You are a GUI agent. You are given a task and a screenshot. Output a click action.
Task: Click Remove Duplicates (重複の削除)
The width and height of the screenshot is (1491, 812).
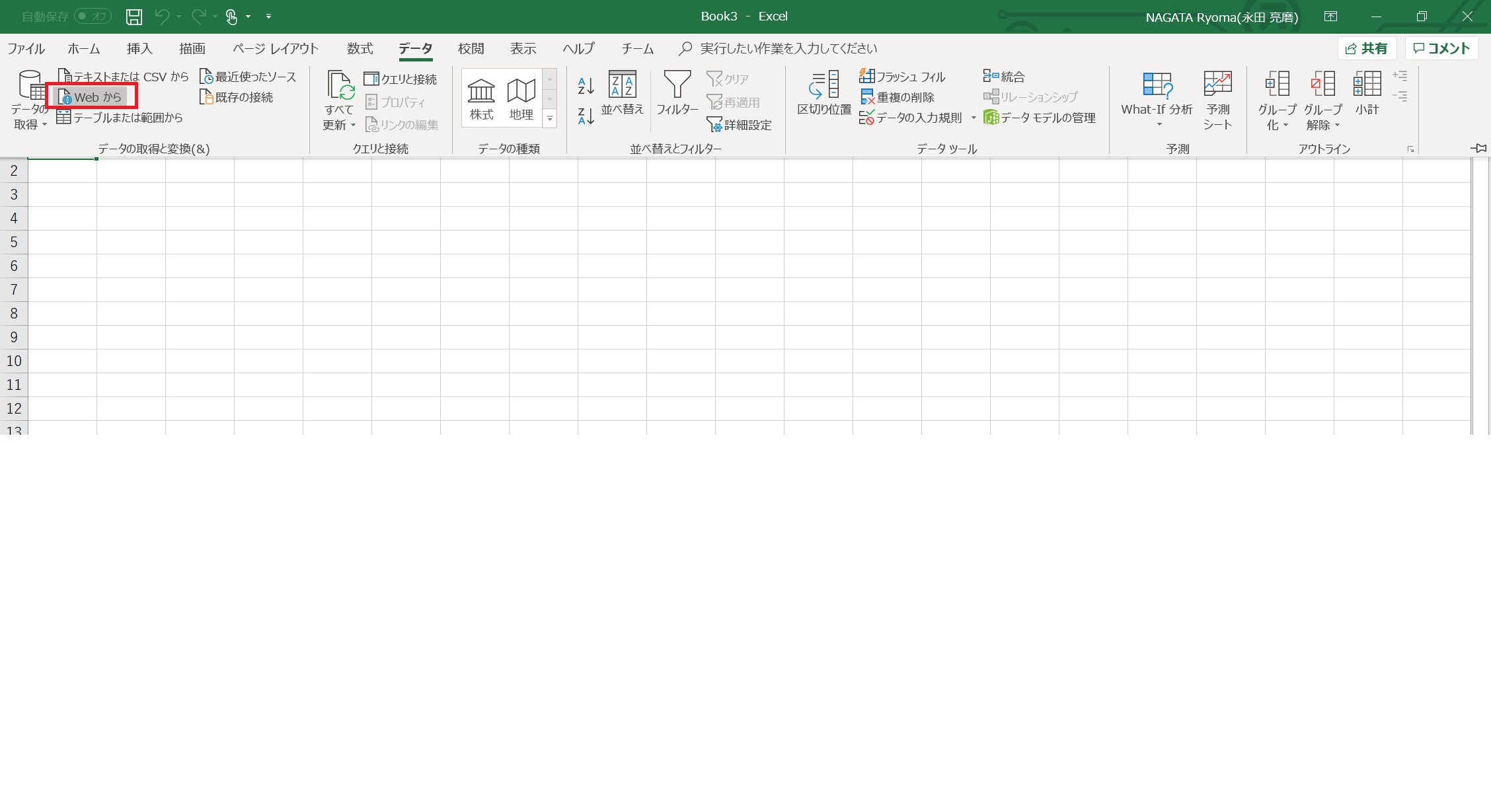[x=898, y=97]
